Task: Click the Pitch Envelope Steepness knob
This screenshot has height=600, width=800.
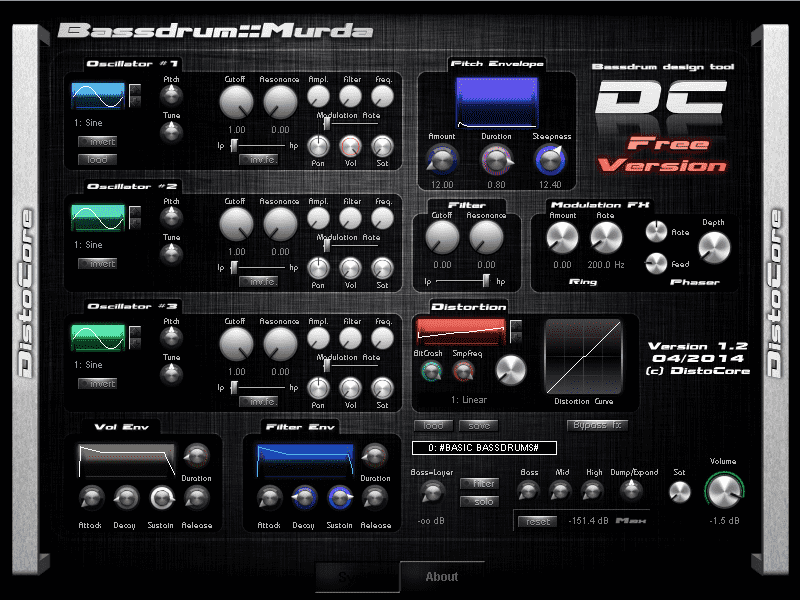Action: click(x=550, y=160)
